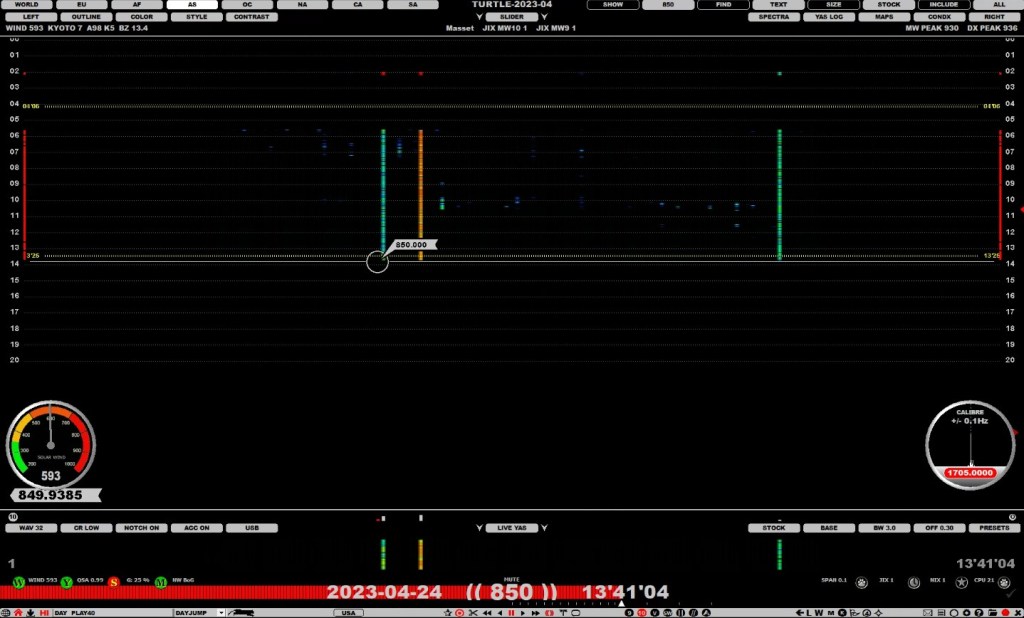1024x618 pixels.
Task: Switch to the EU region tab
Action: 83,4
